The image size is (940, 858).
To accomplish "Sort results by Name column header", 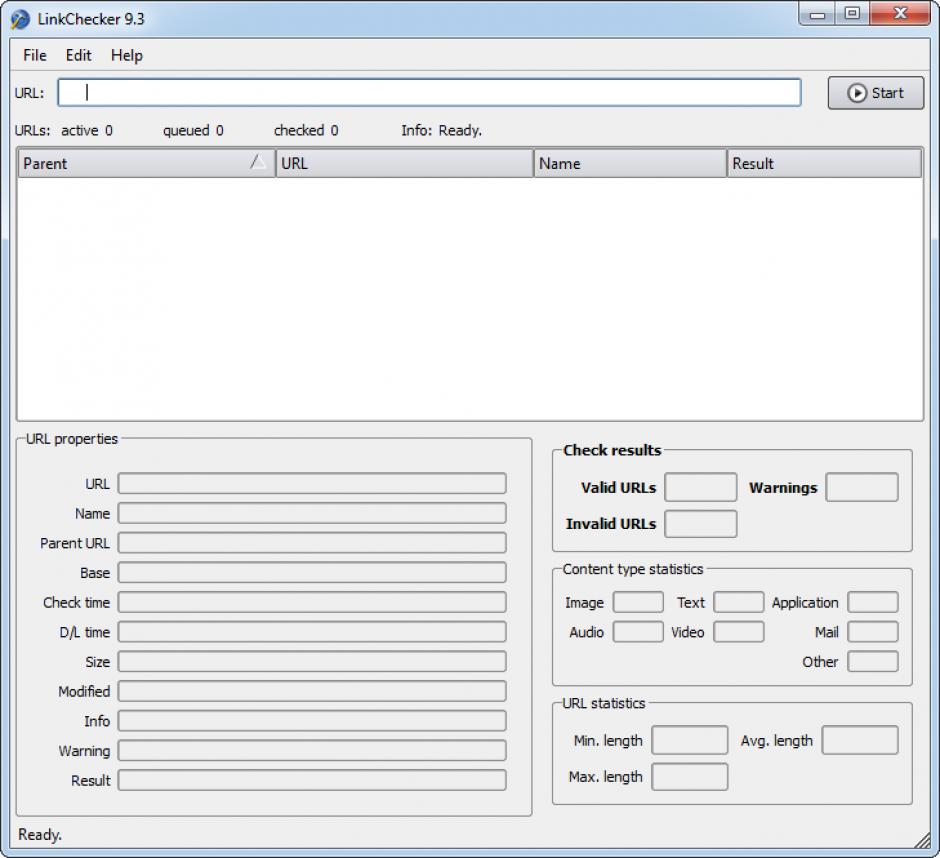I will point(630,163).
